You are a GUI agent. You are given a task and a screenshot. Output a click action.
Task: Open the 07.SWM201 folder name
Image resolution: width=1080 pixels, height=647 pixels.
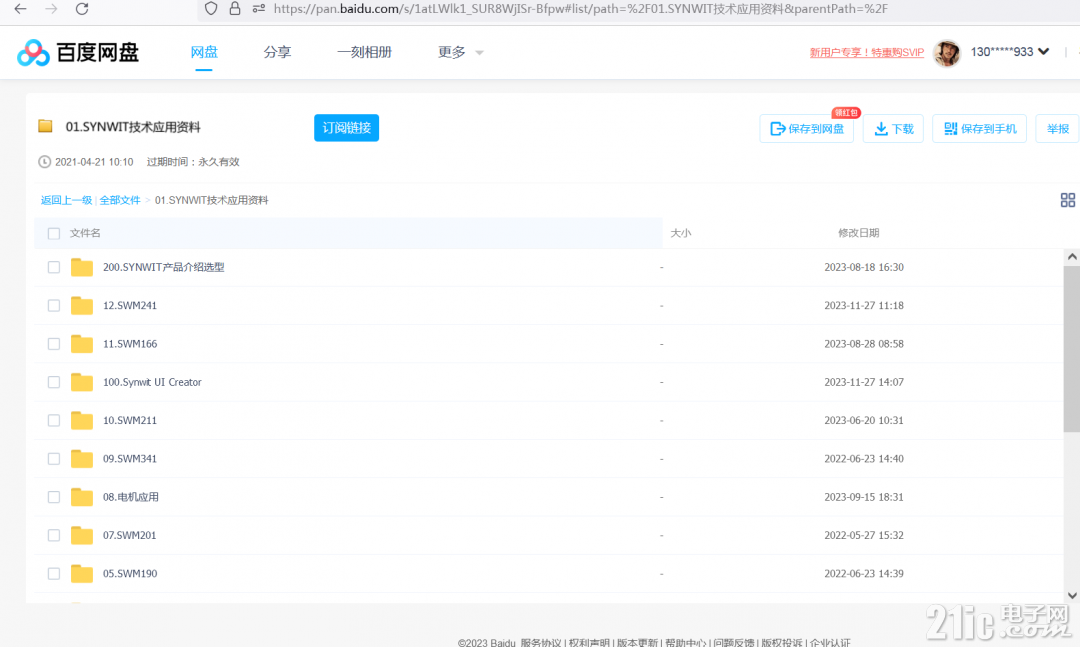tap(129, 535)
